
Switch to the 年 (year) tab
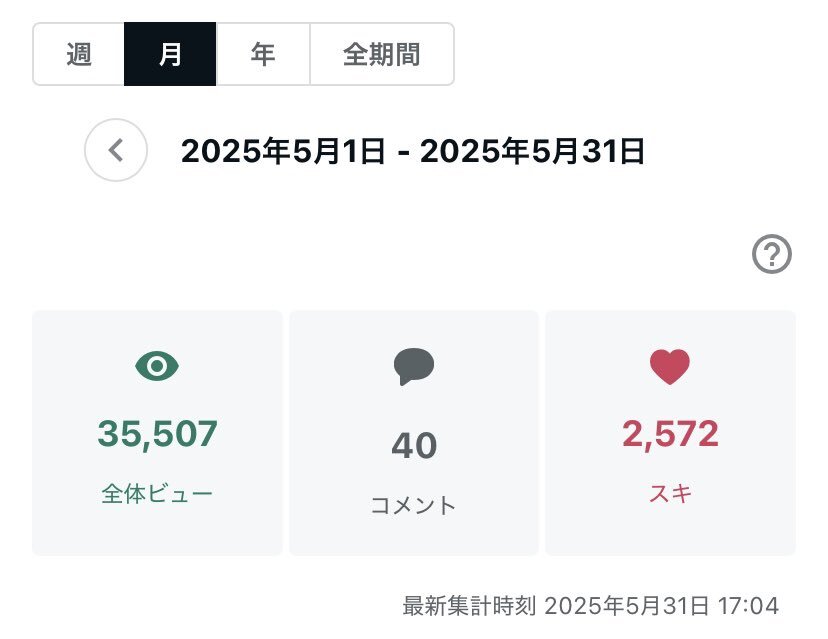click(x=262, y=54)
